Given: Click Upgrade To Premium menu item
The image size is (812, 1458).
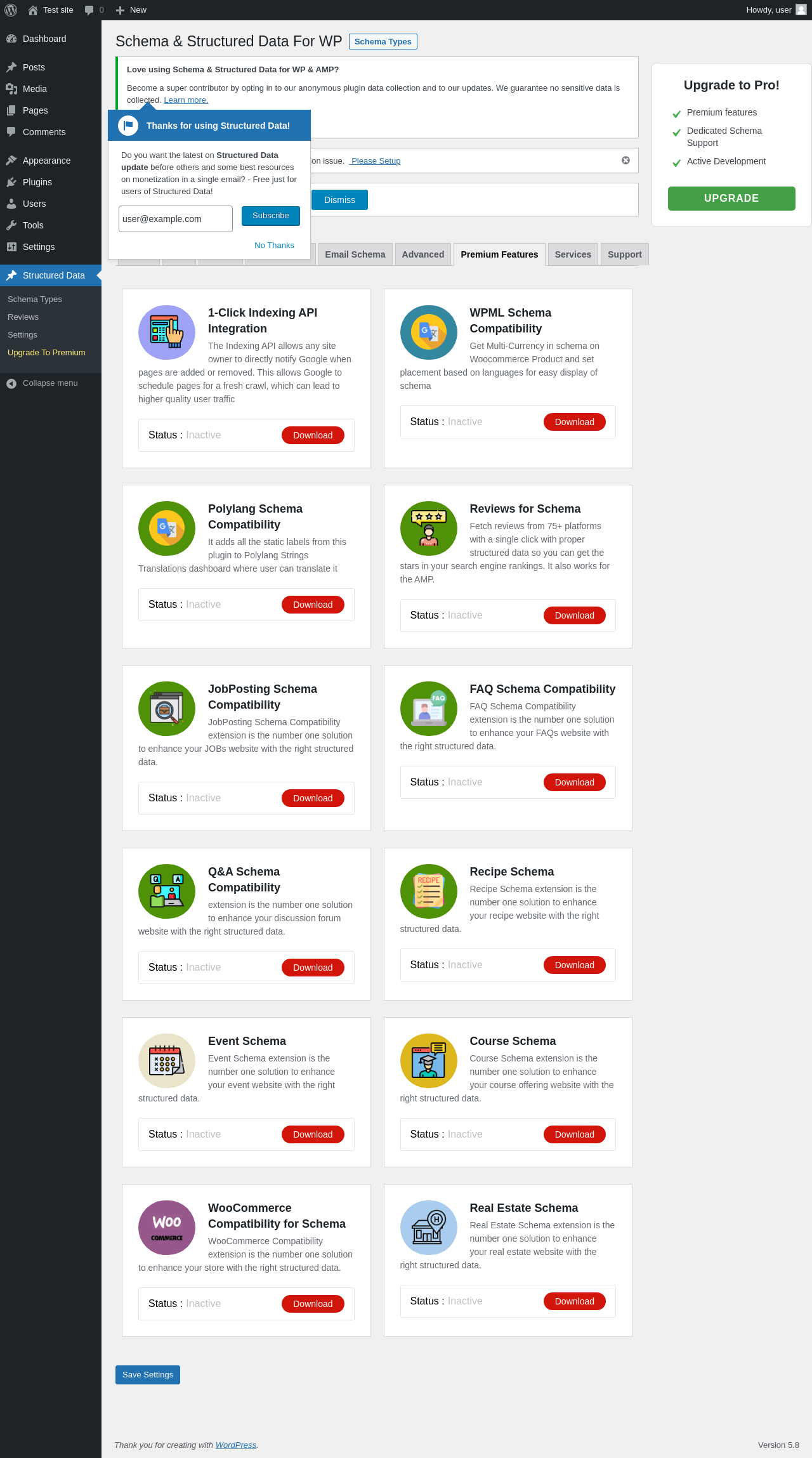Looking at the screenshot, I should coord(46,353).
